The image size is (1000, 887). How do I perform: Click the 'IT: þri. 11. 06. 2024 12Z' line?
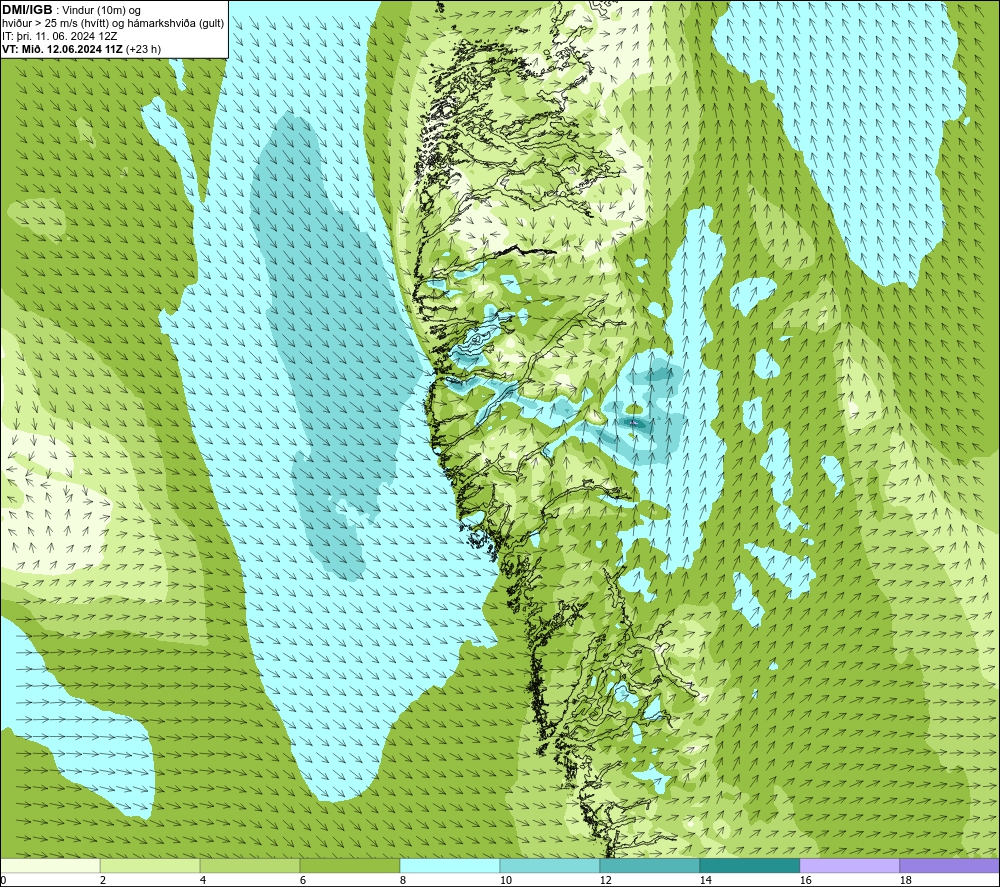coord(59,36)
